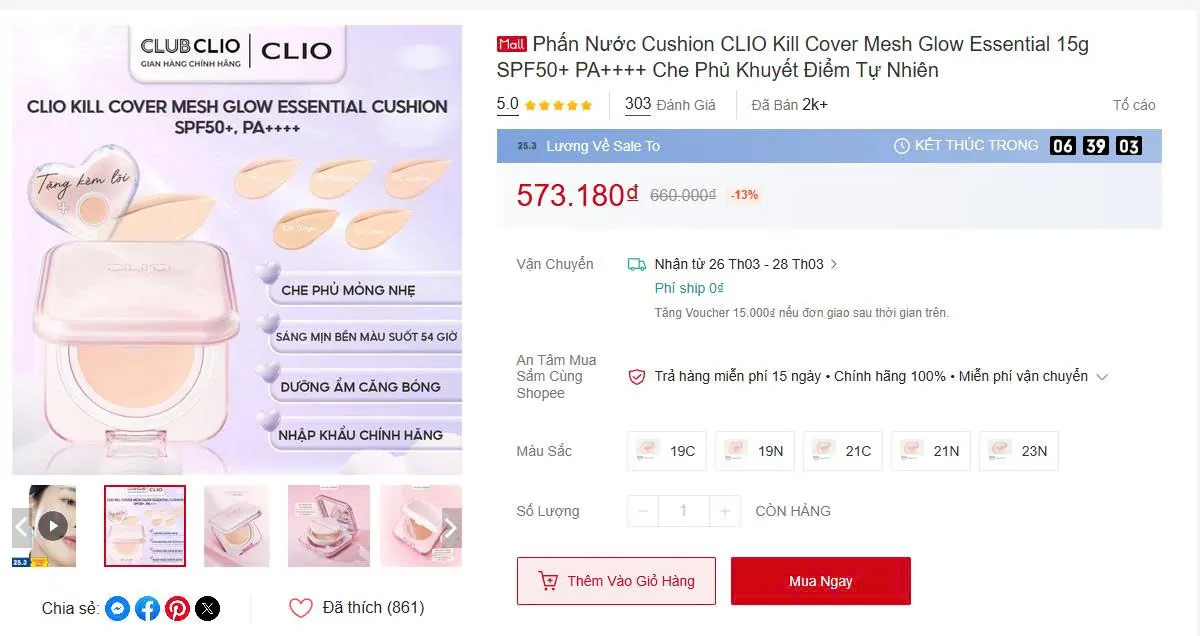This screenshot has height=636, width=1200.
Task: Select the 21C color variant
Action: coord(842,451)
